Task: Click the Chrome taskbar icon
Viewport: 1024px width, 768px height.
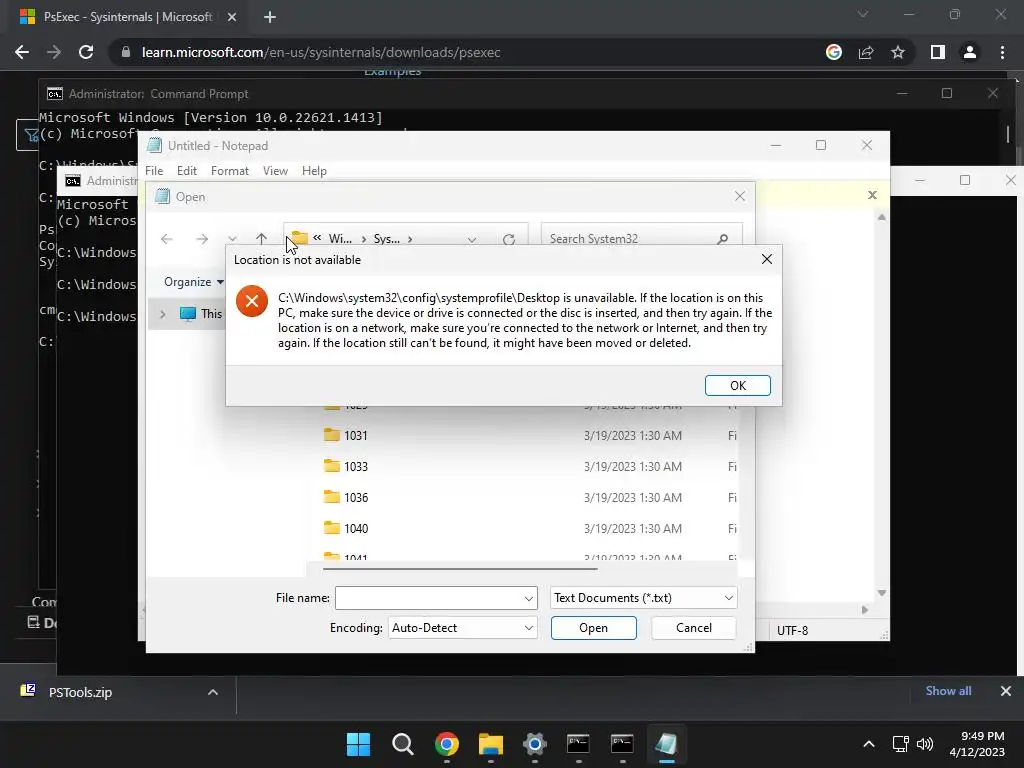Action: click(x=447, y=744)
